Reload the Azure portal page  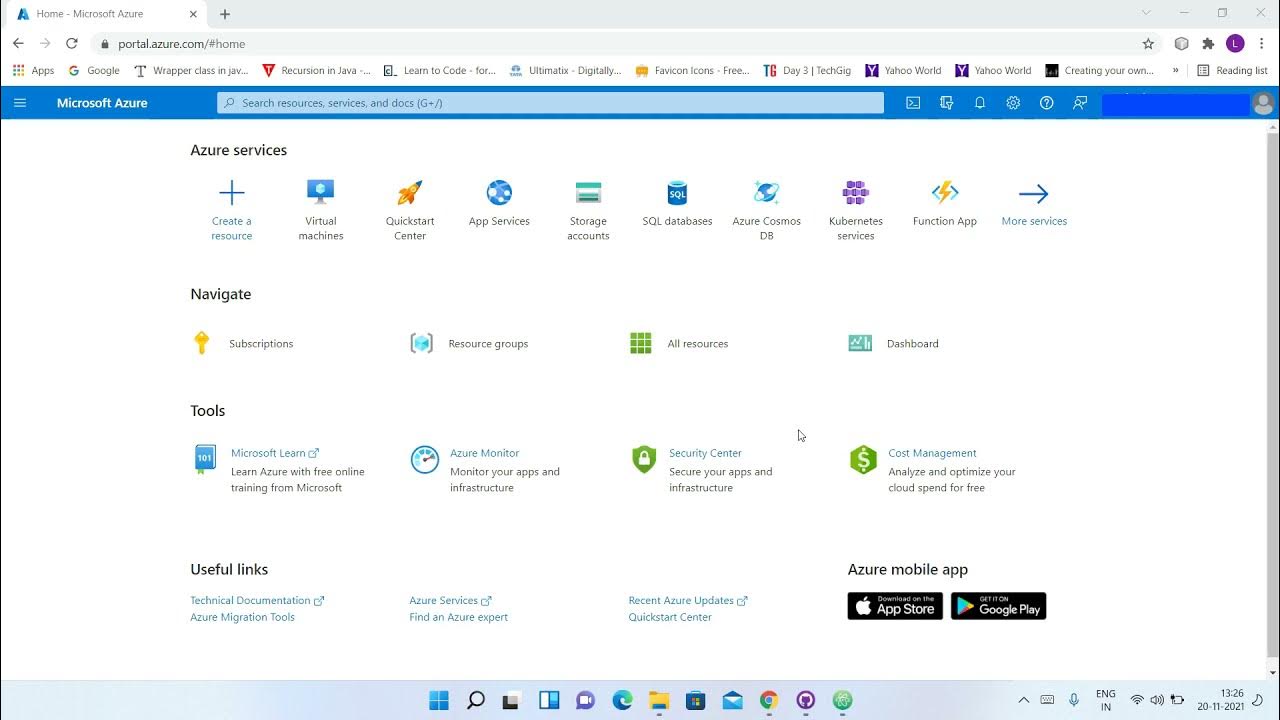click(71, 44)
